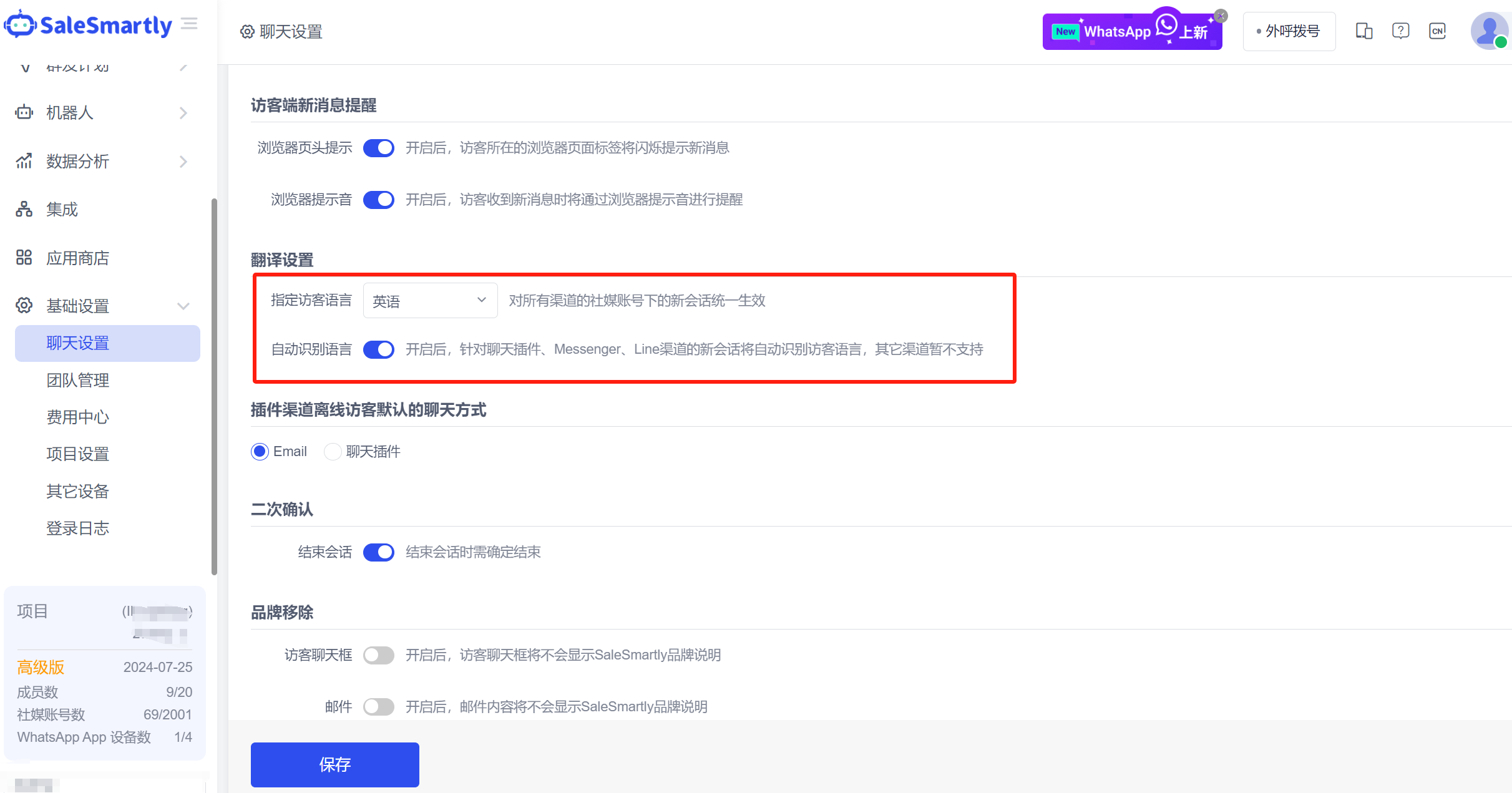Click the SaleSmartly robot logo icon

pyautogui.click(x=20, y=24)
